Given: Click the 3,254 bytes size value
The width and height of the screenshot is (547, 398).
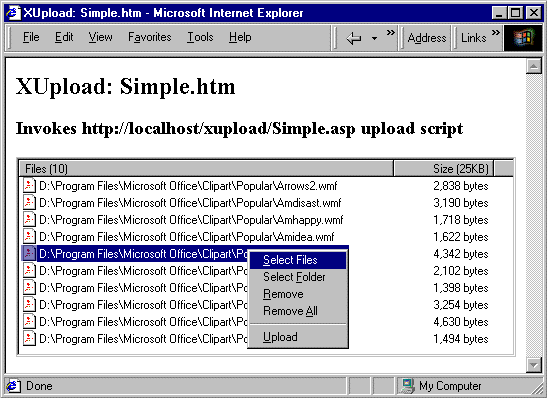Looking at the screenshot, I should click(x=460, y=305).
